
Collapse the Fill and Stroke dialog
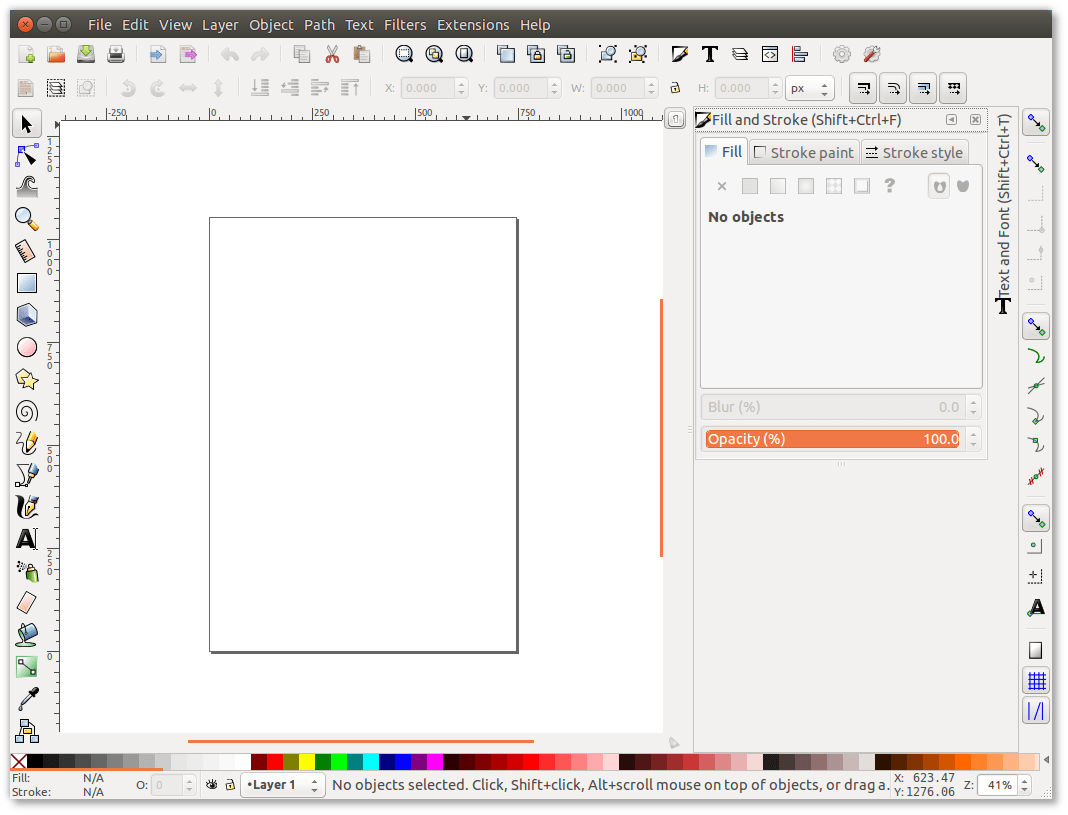[951, 120]
